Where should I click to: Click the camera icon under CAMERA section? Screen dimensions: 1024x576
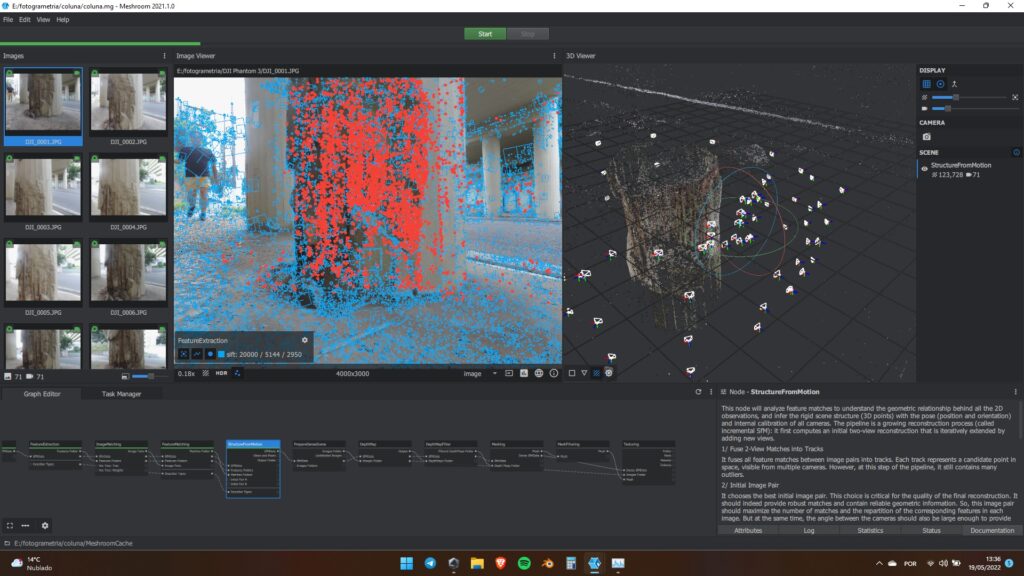927,136
